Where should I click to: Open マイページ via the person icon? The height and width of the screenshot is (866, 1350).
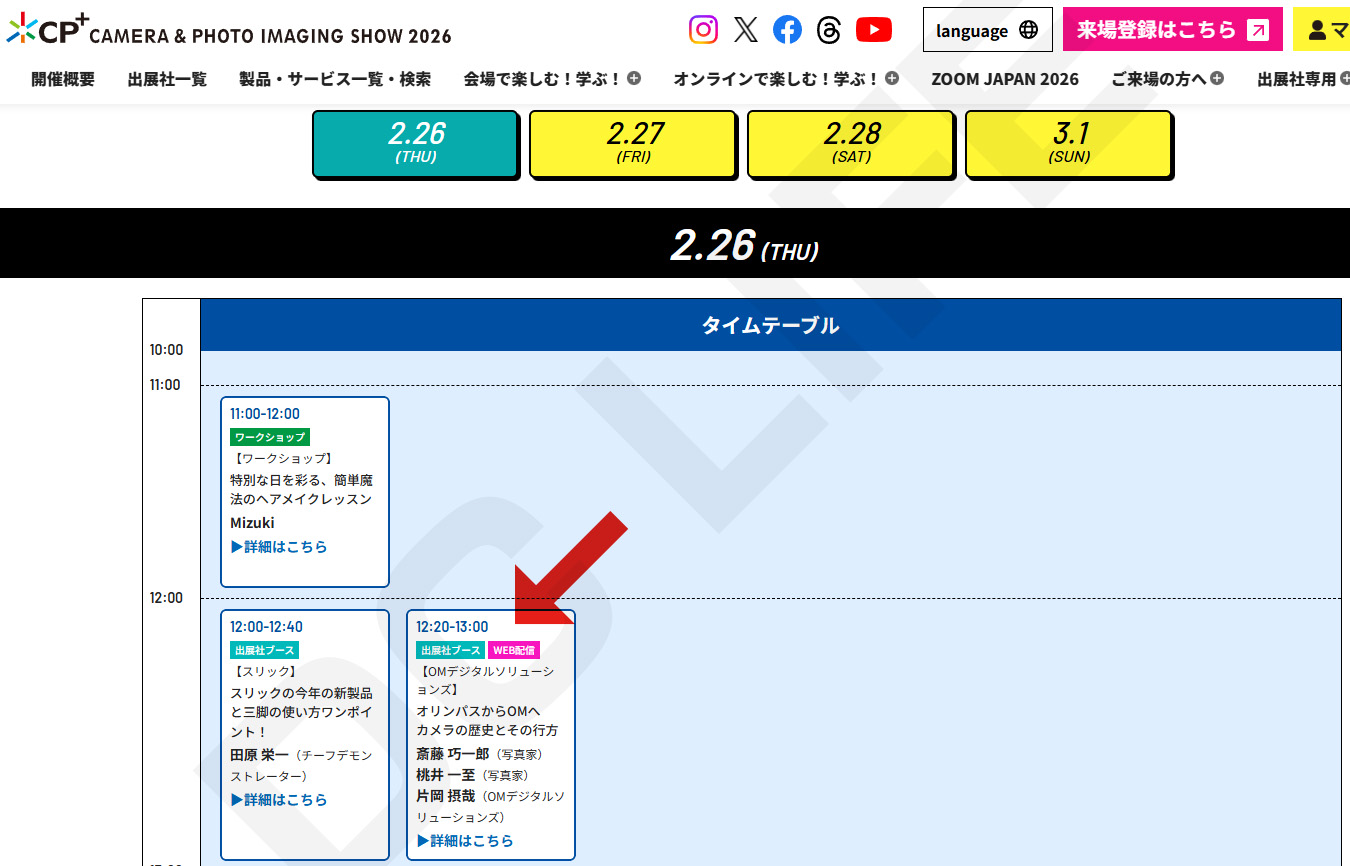(x=1322, y=30)
